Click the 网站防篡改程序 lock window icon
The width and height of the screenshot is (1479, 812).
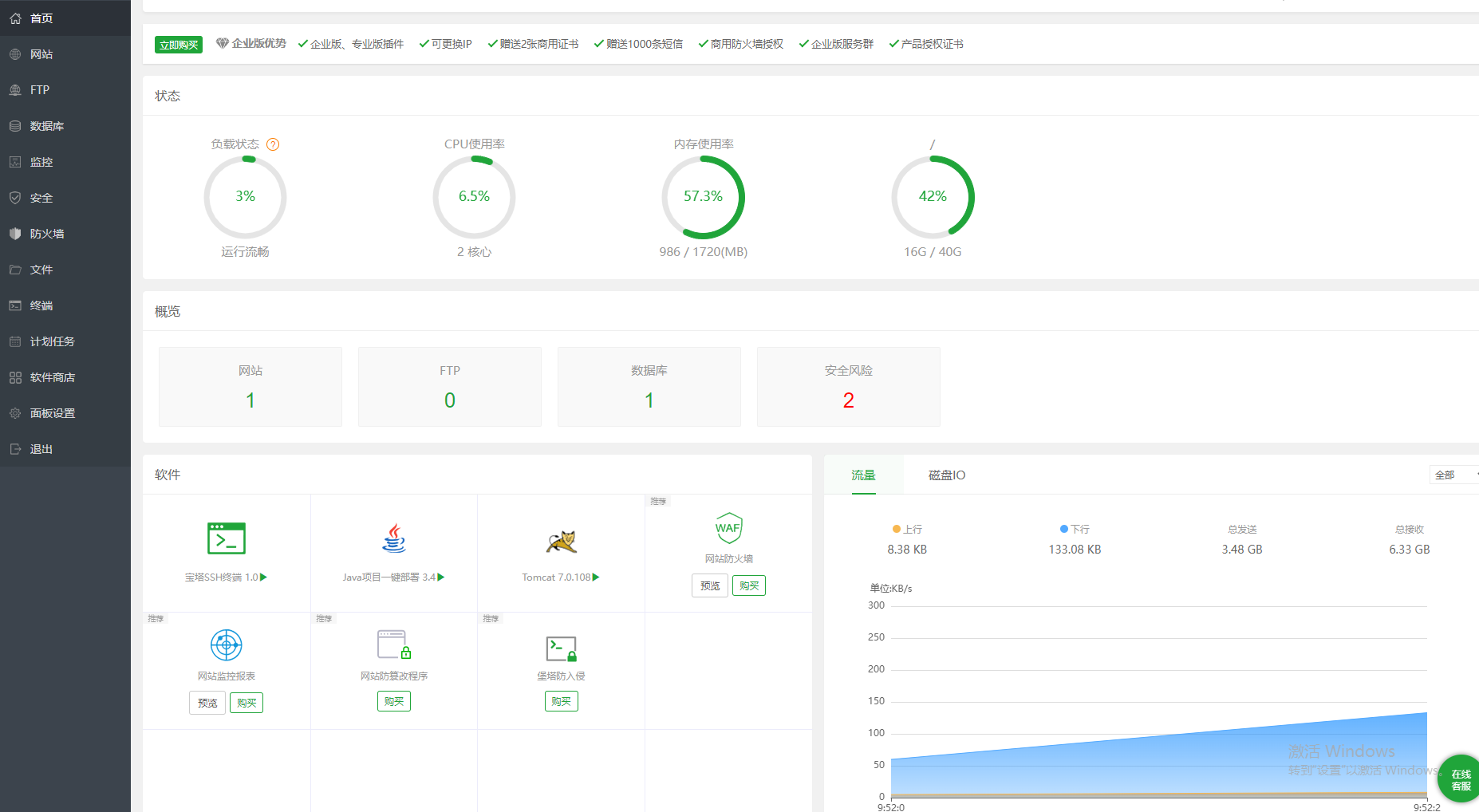pos(394,644)
